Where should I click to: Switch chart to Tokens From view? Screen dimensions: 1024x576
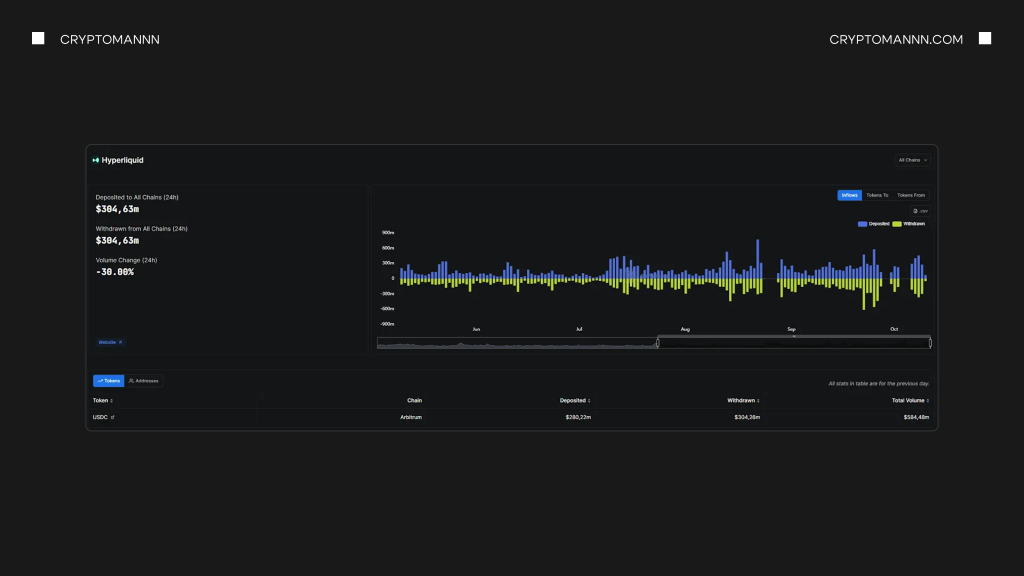point(910,195)
